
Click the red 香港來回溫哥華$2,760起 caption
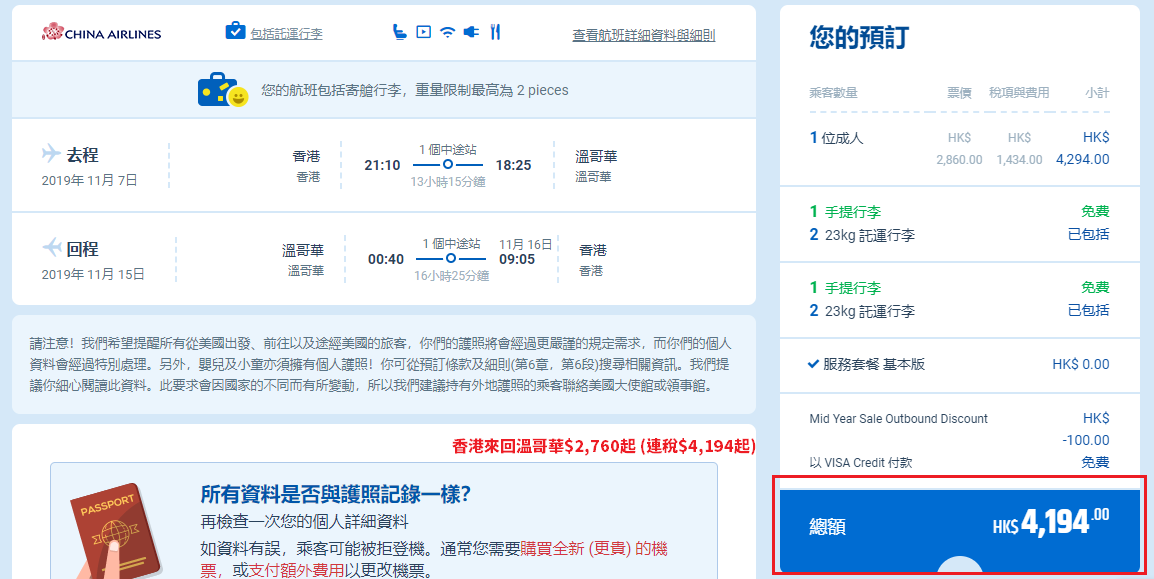pos(603,446)
